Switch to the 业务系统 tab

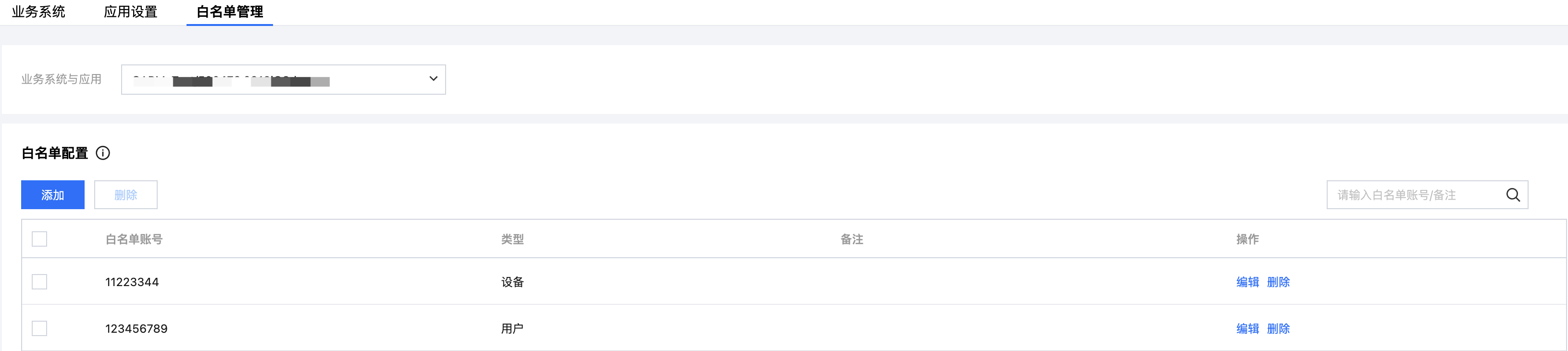38,12
